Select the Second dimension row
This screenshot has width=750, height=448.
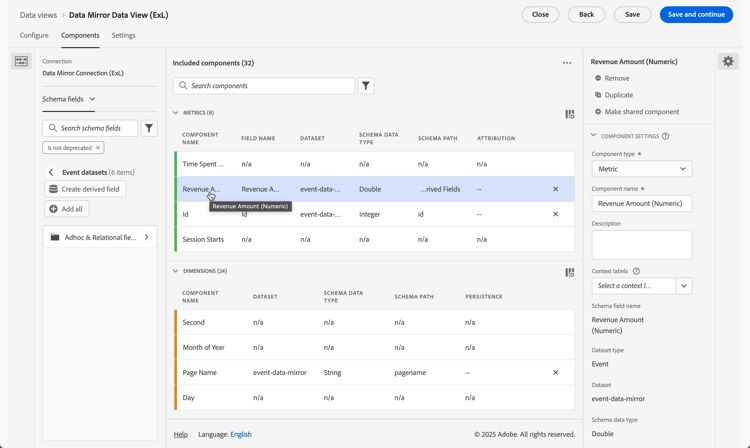pyautogui.click(x=375, y=322)
